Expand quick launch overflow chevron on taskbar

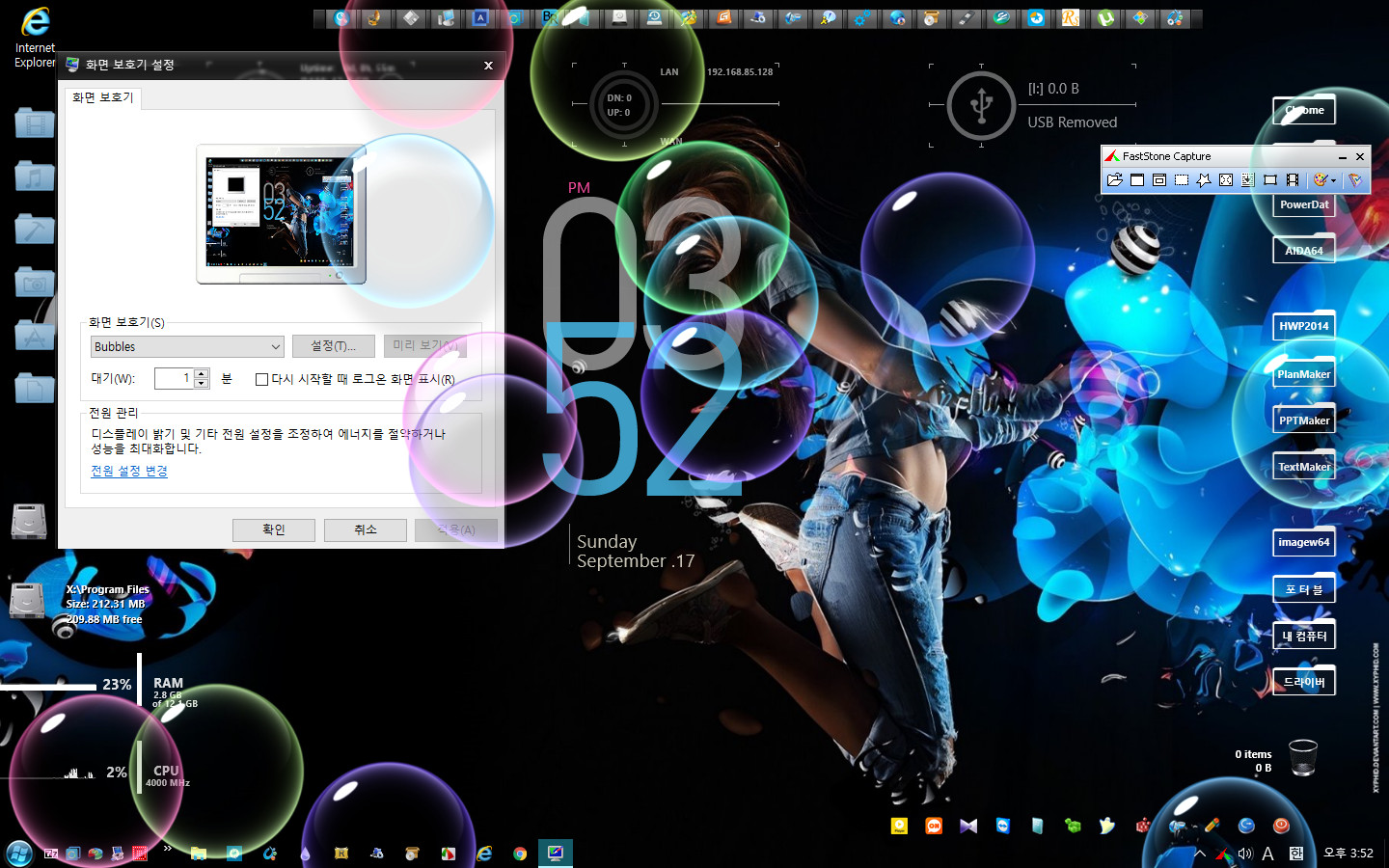pyautogui.click(x=167, y=849)
